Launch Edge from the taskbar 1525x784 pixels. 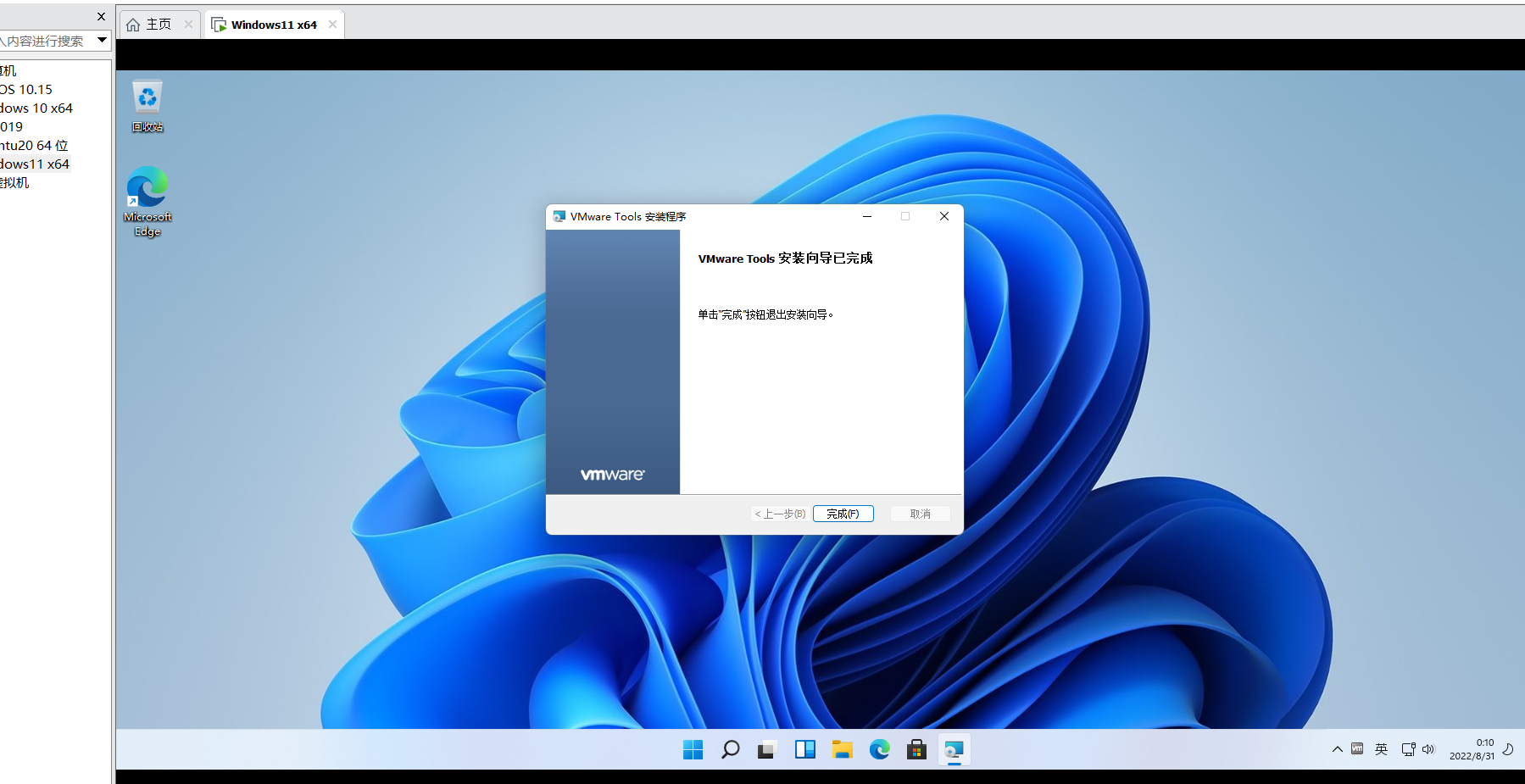pos(879,749)
